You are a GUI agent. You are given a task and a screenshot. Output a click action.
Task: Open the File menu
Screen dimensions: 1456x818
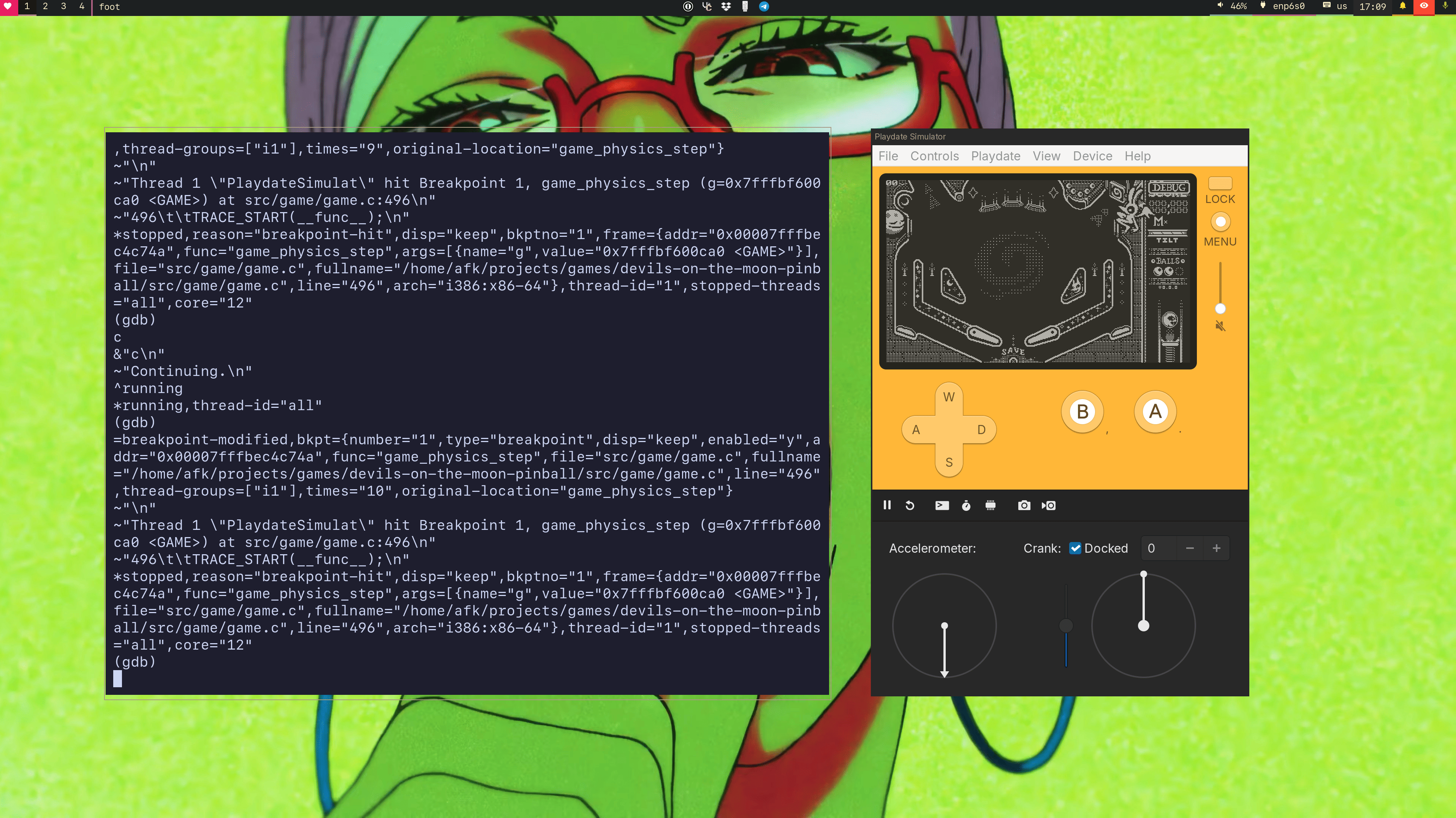887,156
